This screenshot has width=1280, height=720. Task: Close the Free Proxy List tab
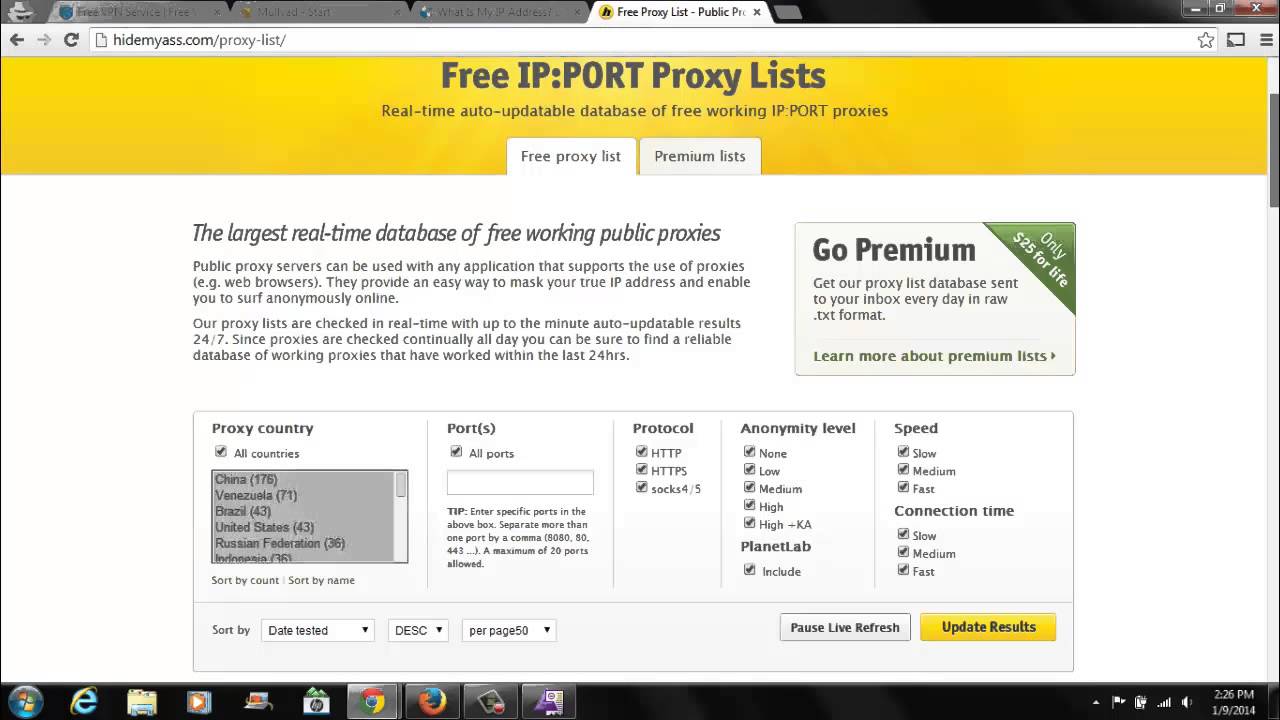757,12
